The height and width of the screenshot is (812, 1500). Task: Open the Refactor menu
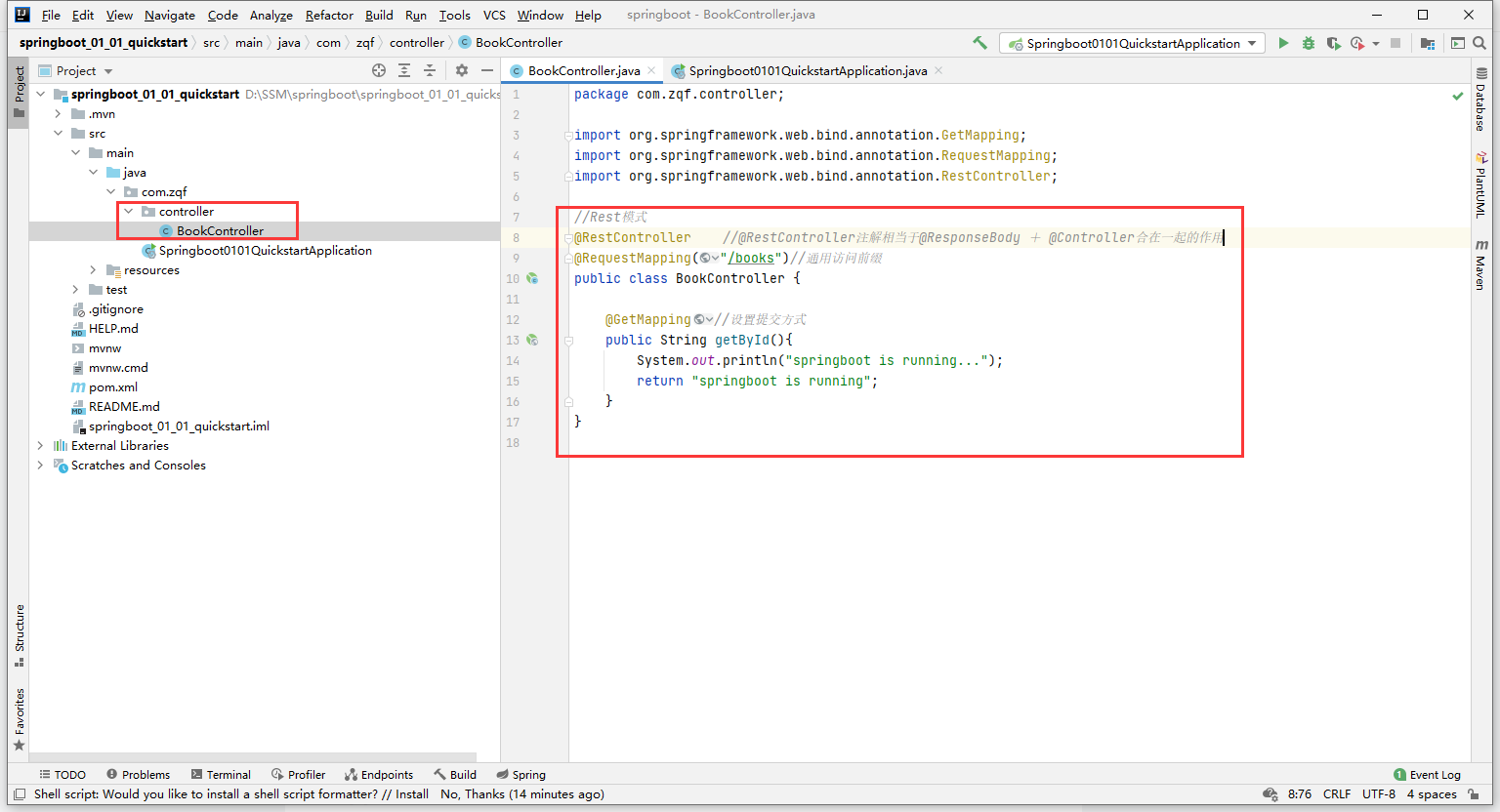click(x=329, y=15)
